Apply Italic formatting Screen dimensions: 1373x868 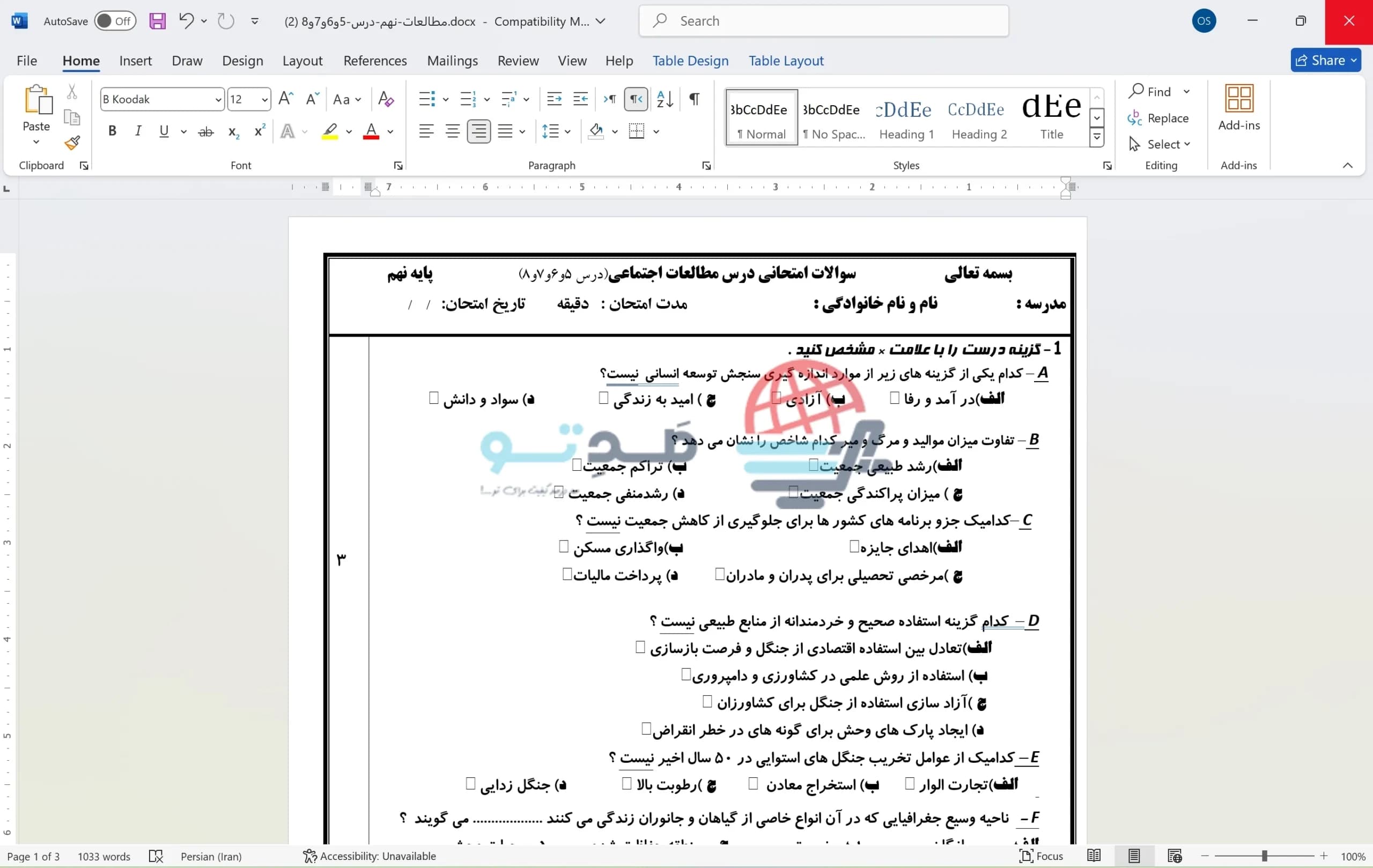[x=137, y=131]
